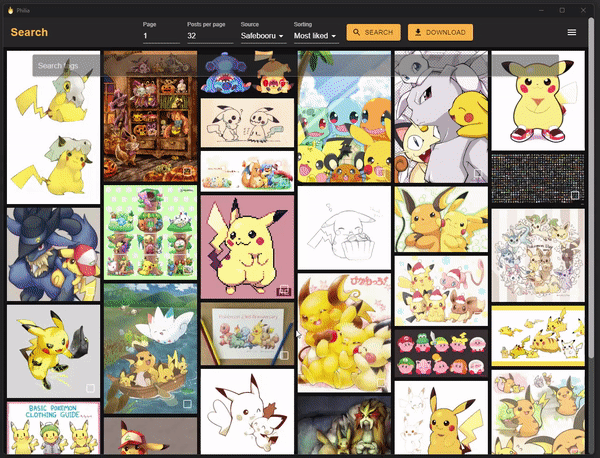
Task: Open the multiple Raichu artwork thumbnail
Action: click(538, 412)
